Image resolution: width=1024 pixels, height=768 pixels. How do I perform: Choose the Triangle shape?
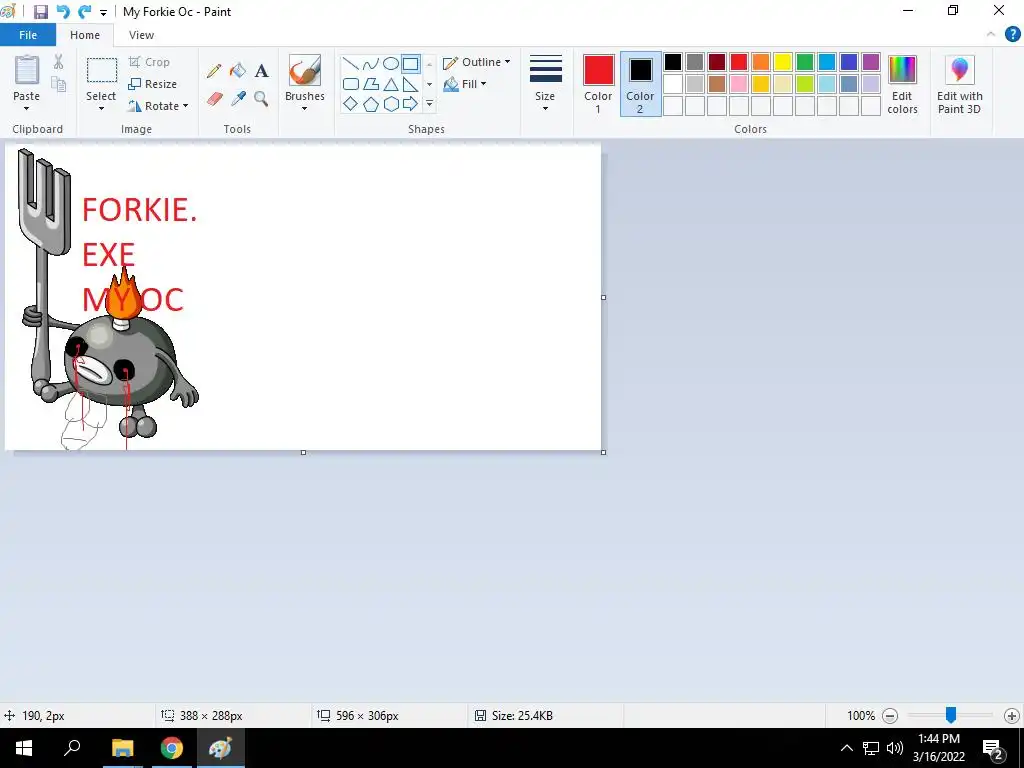pyautogui.click(x=391, y=84)
